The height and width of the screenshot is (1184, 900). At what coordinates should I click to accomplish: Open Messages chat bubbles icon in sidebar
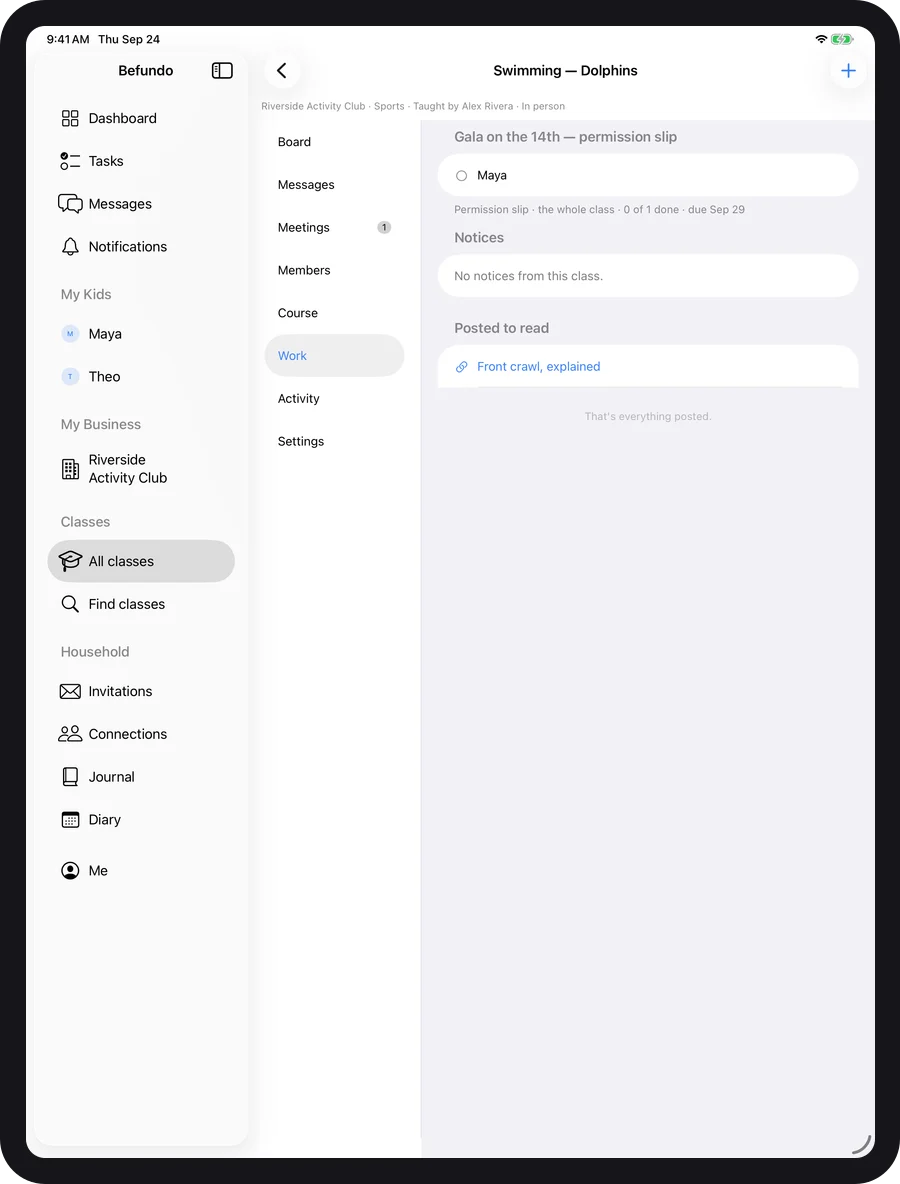[70, 204]
